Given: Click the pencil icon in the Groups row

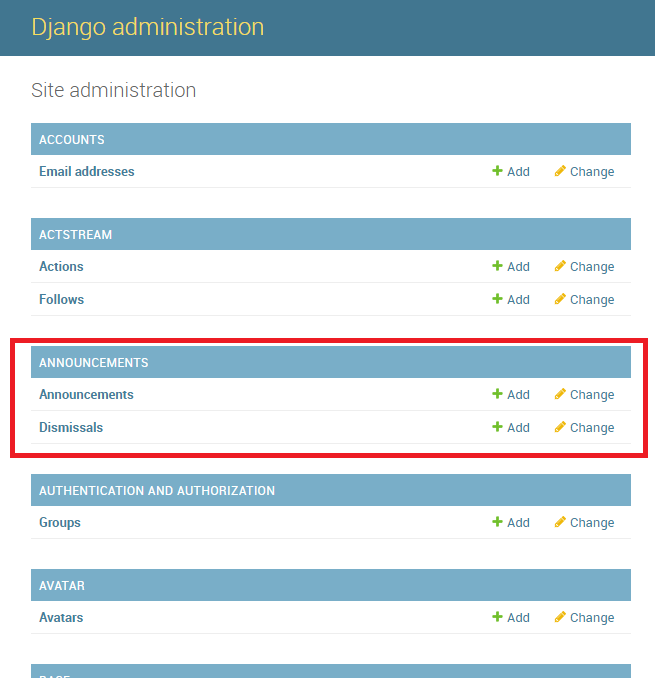Looking at the screenshot, I should pos(560,522).
